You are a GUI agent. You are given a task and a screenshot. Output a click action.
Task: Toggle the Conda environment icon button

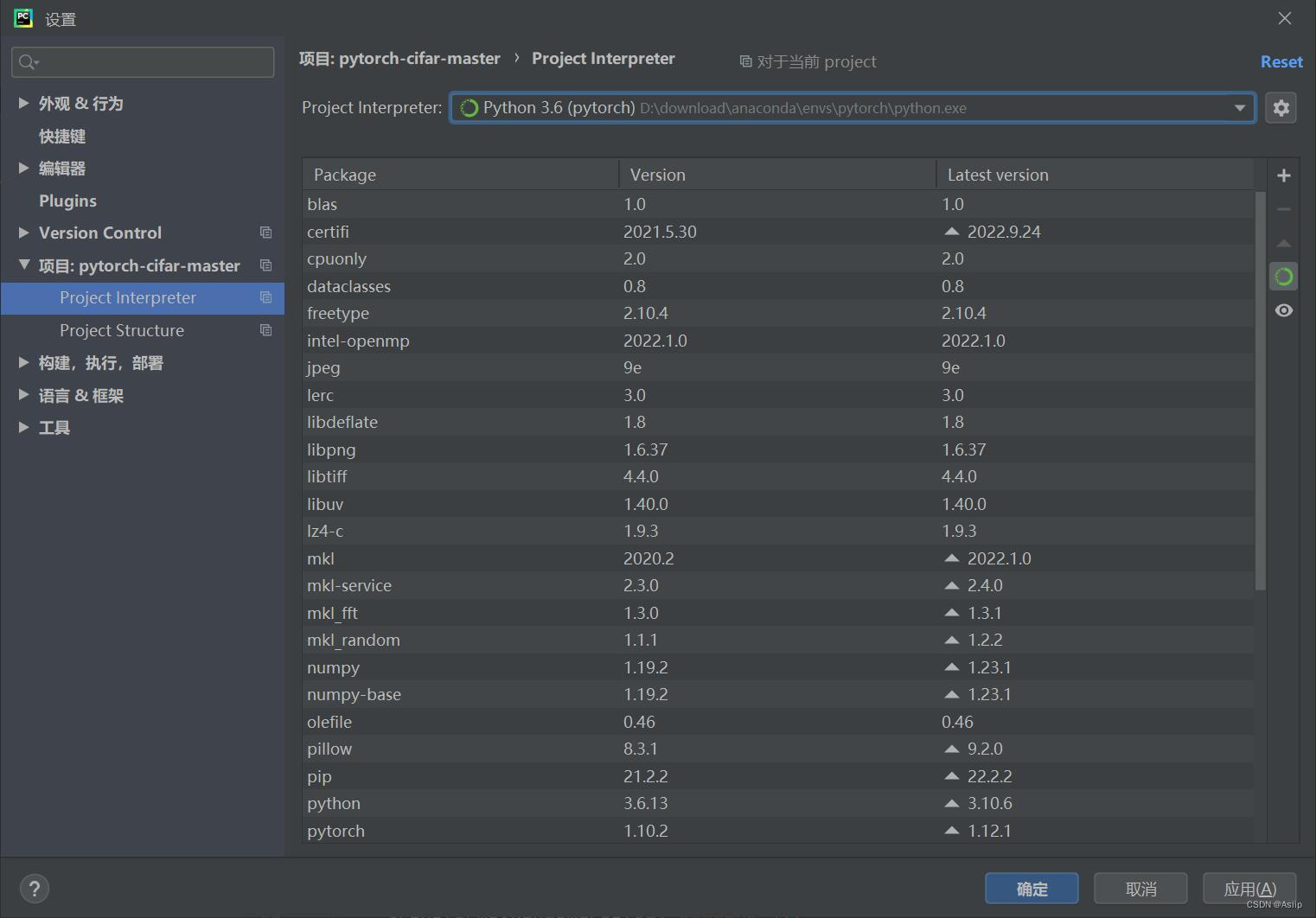coord(1284,277)
